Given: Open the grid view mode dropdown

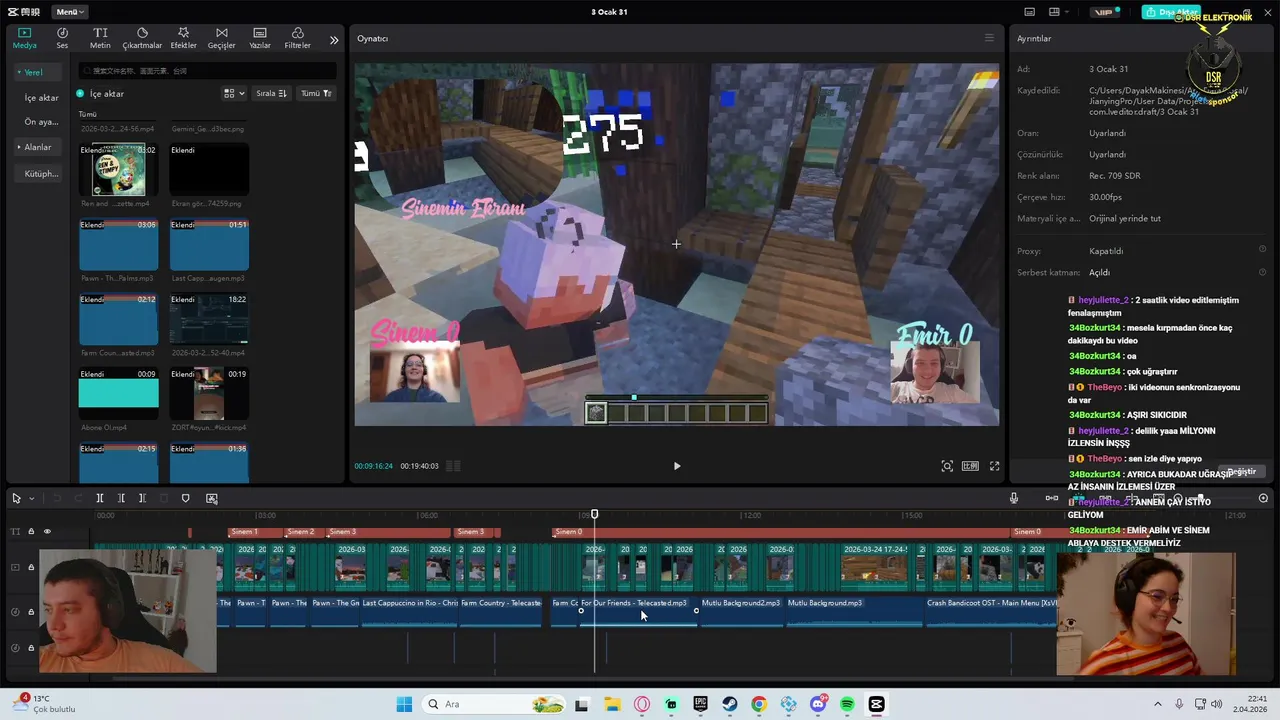Looking at the screenshot, I should (234, 93).
